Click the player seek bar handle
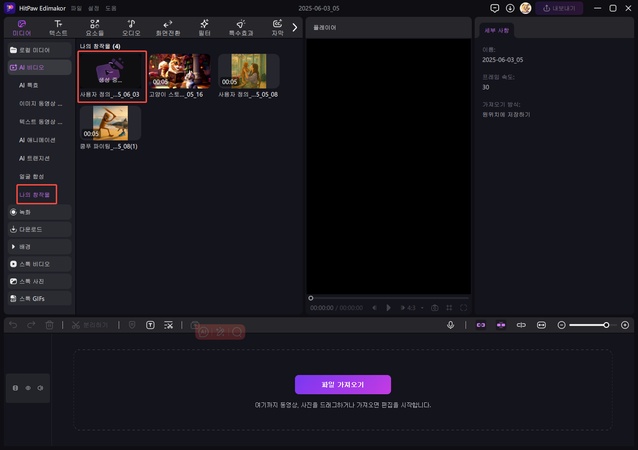This screenshot has height=450, width=638. [x=310, y=298]
